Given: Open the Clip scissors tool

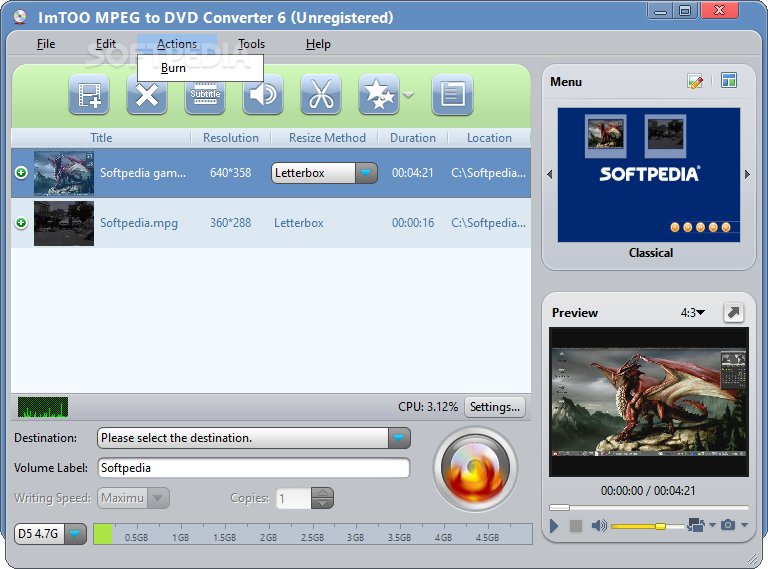Looking at the screenshot, I should point(321,95).
